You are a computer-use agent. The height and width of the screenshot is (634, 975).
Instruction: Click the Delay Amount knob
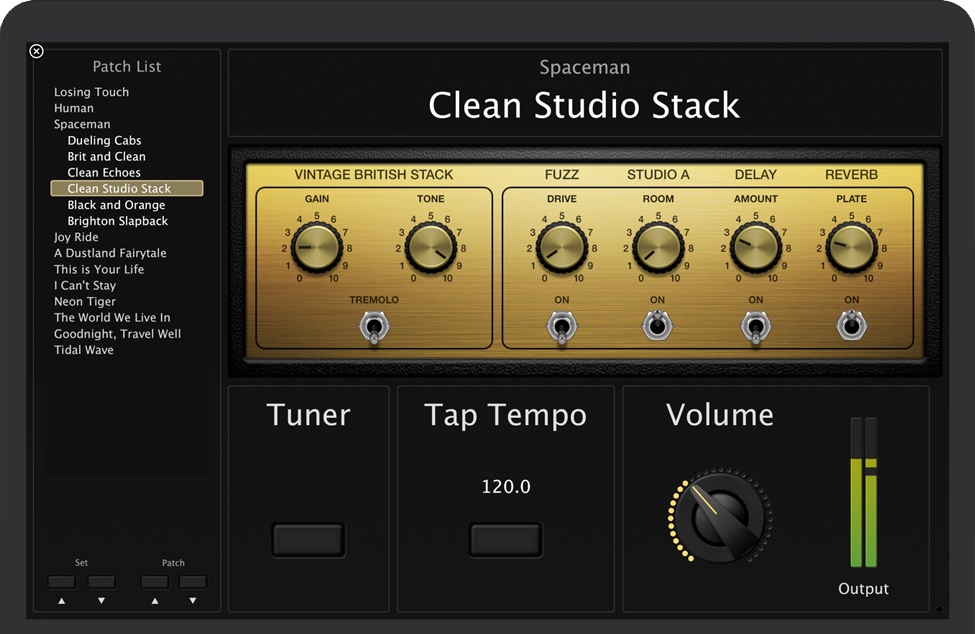coord(755,247)
